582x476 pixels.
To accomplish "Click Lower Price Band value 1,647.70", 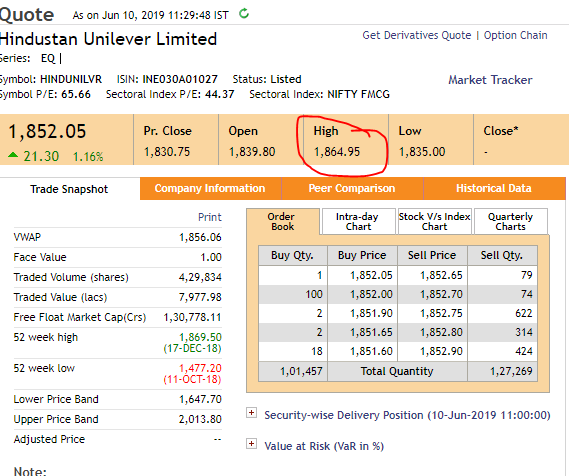I will click(x=200, y=400).
